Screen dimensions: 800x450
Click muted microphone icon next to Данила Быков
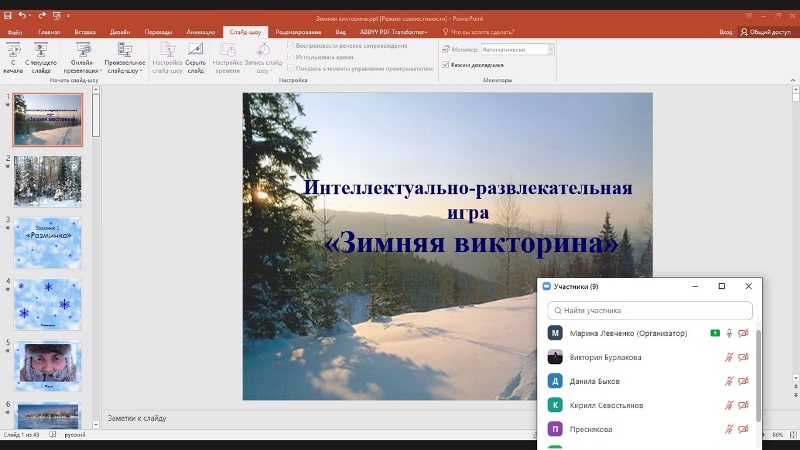pyautogui.click(x=727, y=381)
